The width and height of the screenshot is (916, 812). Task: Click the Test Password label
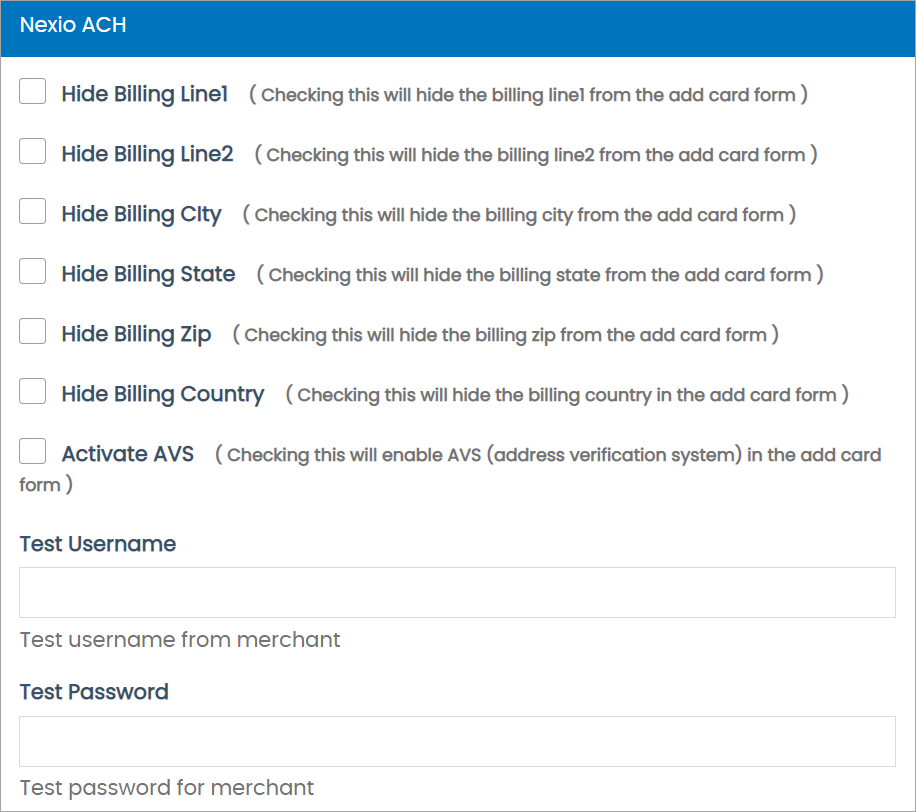coord(93,692)
